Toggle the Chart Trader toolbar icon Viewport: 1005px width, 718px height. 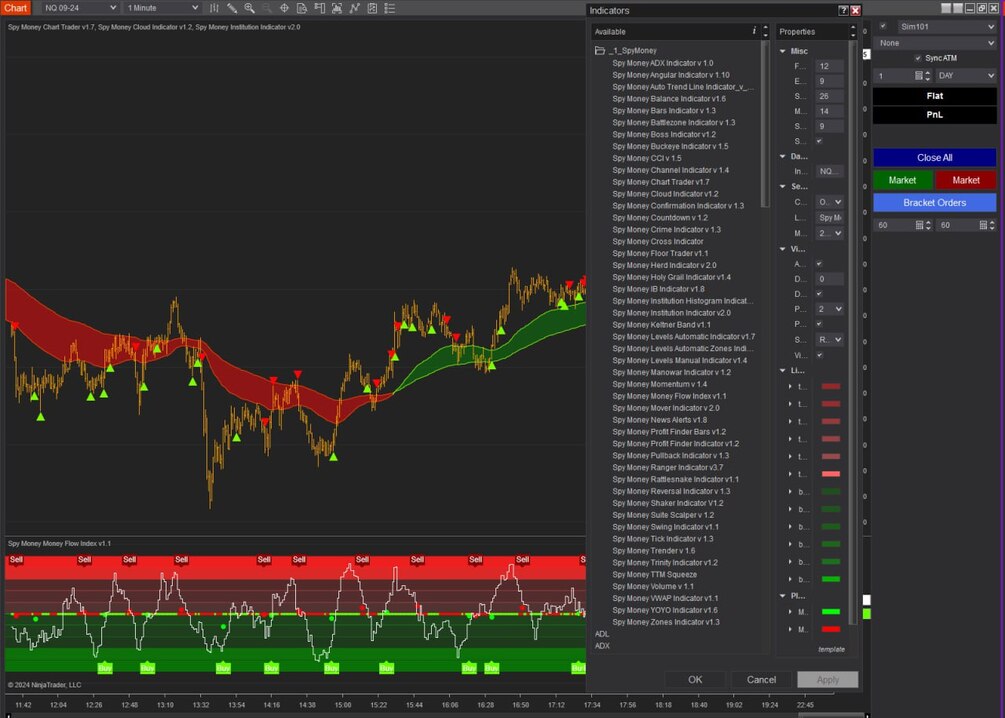pyautogui.click(x=319, y=8)
